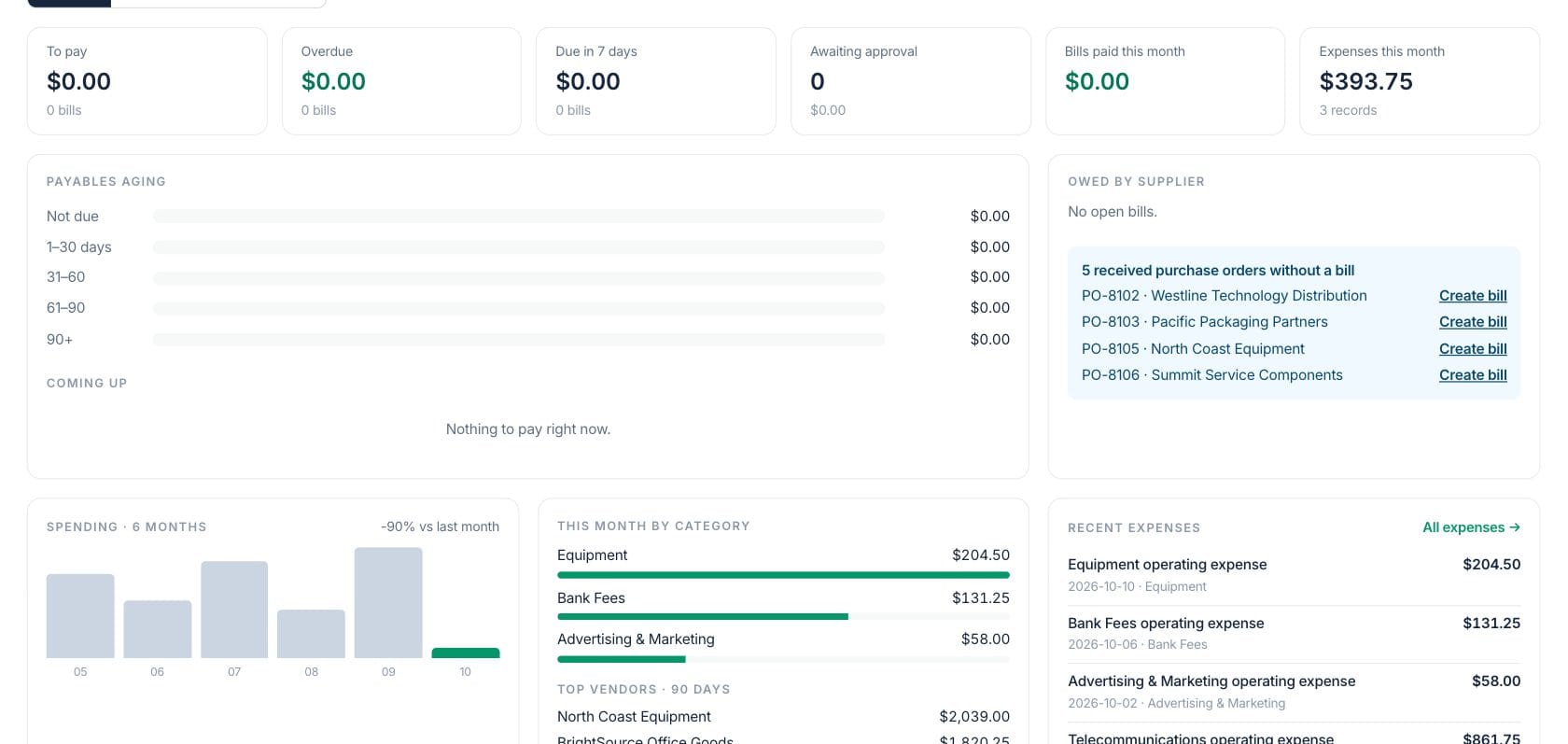This screenshot has height=744, width=1568.
Task: Create bill for PO-8102 Westline Technology
Action: click(1473, 295)
